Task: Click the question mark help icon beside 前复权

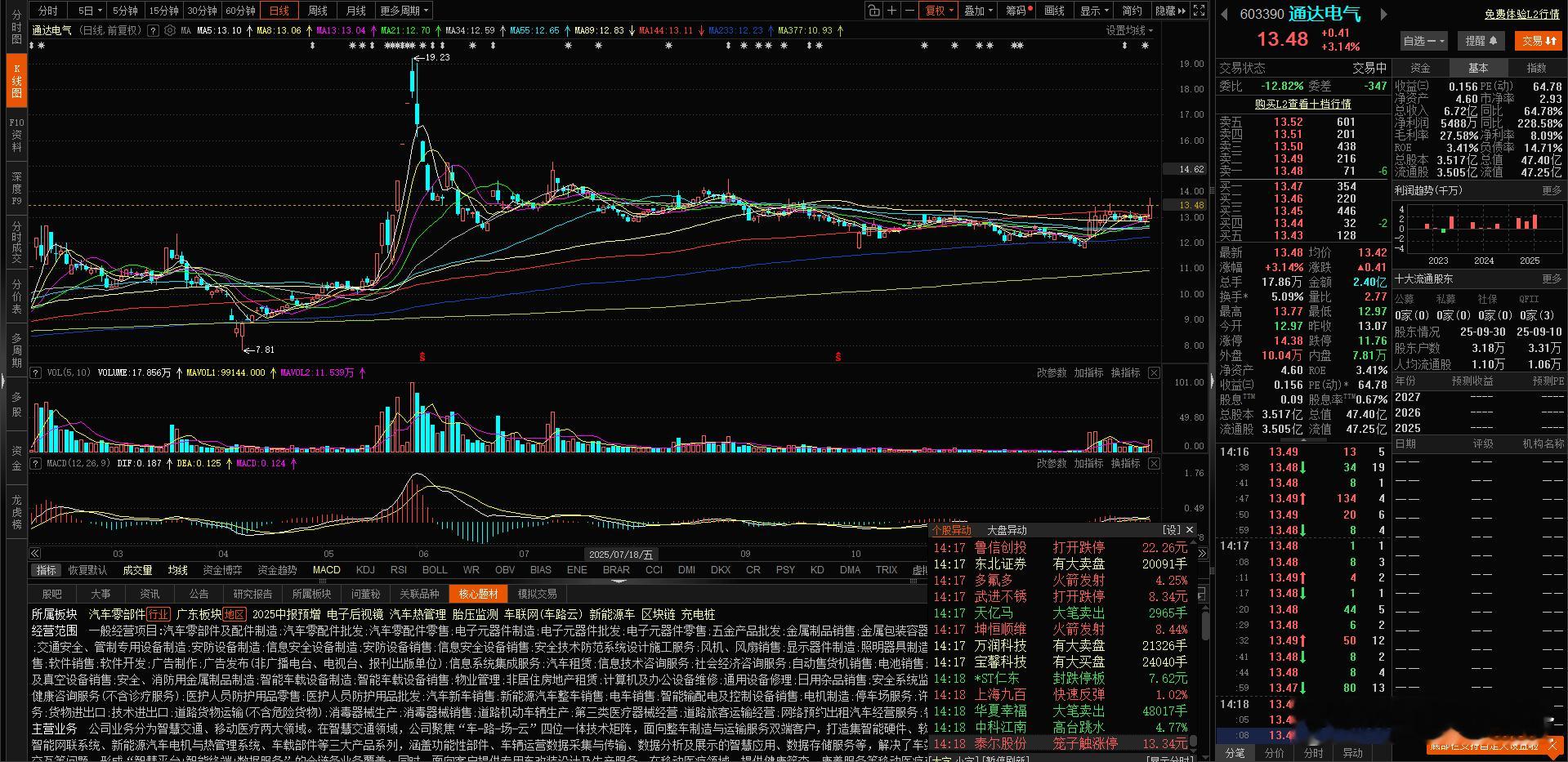Action: 153,30
